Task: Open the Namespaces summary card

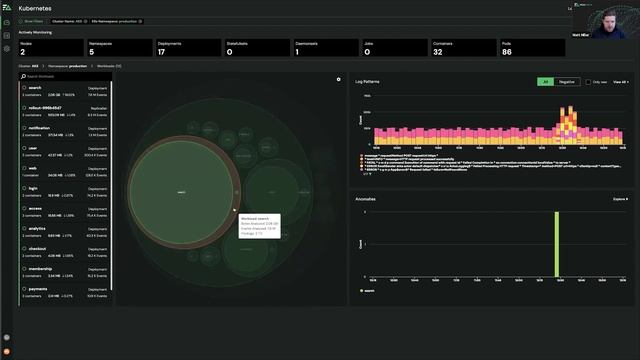Action: (120, 48)
